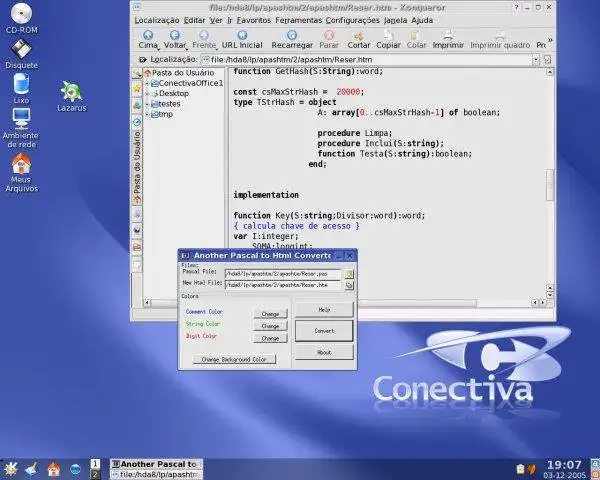Open the Favoritos menu

click(x=253, y=20)
